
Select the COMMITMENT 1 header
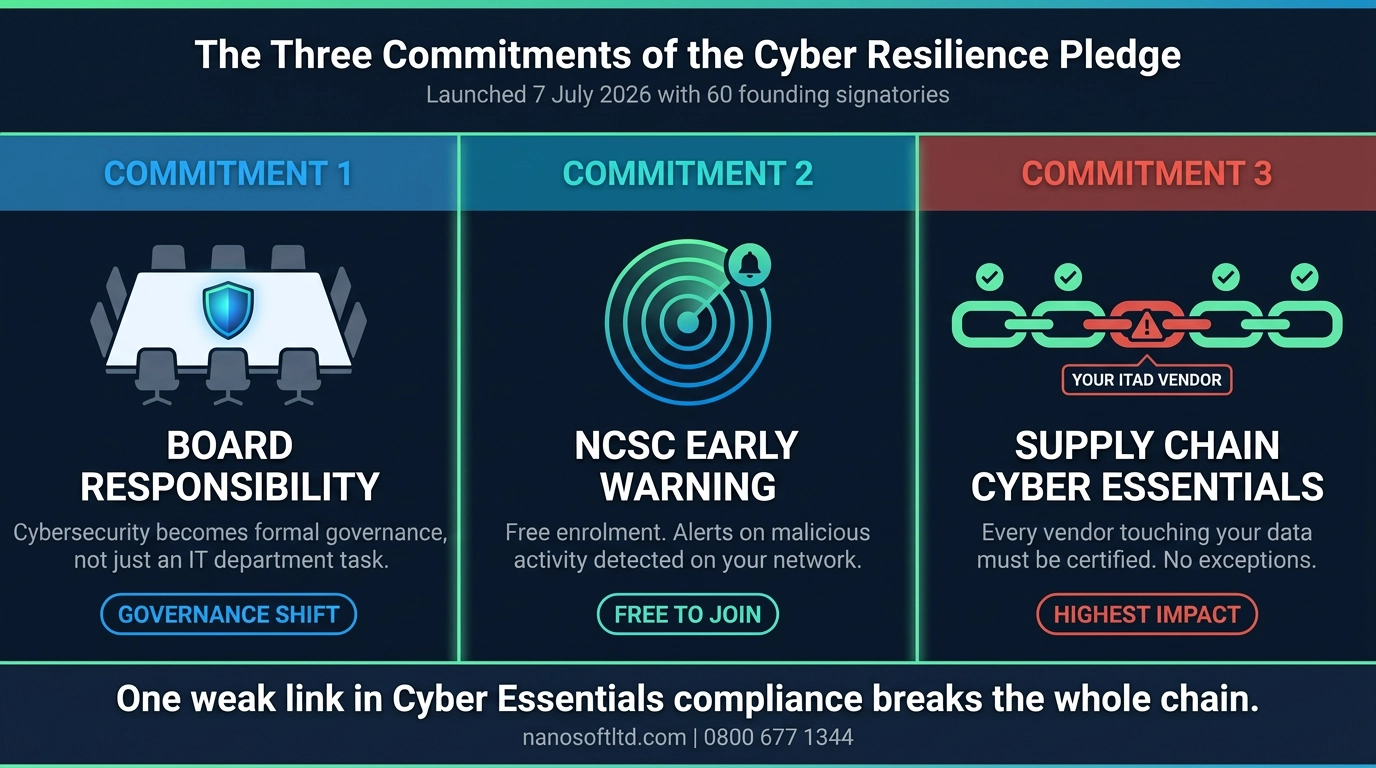click(228, 174)
